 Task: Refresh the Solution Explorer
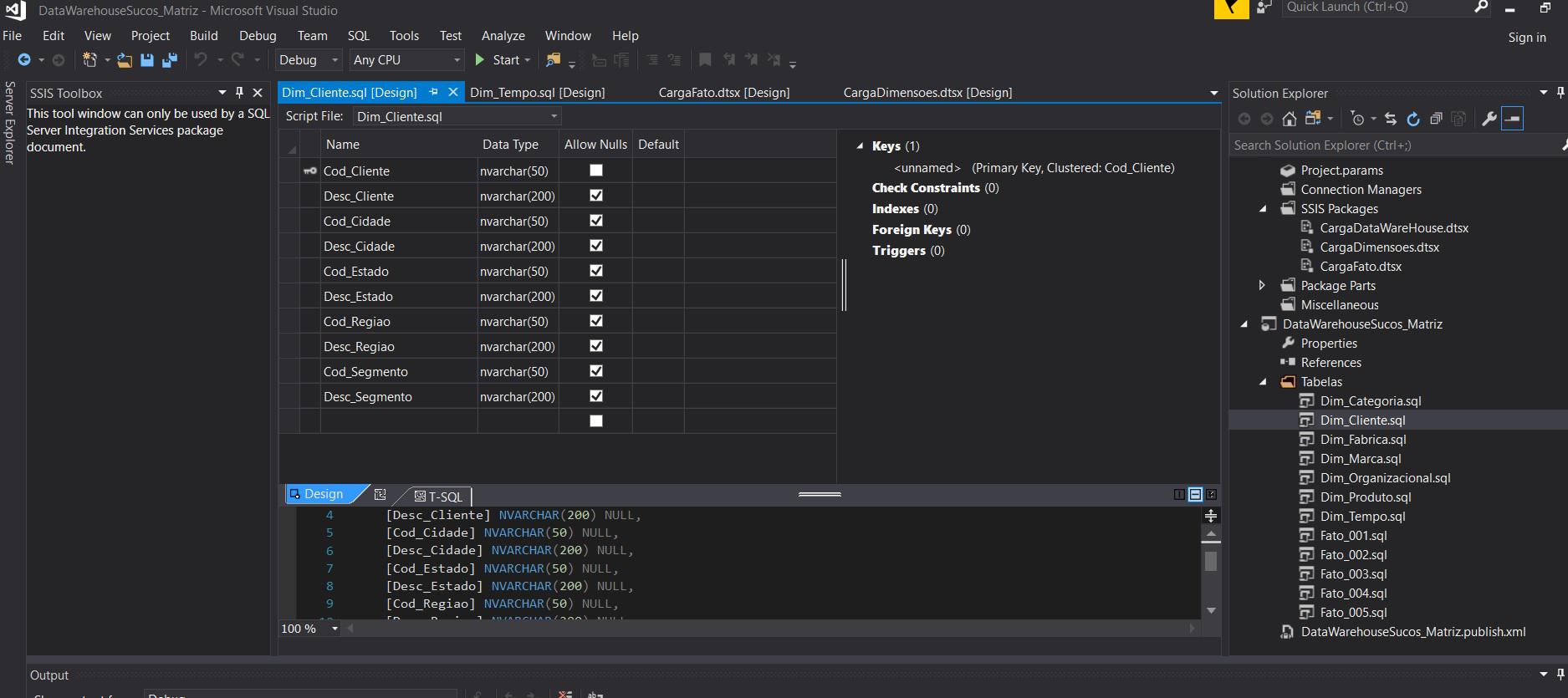tap(1413, 119)
